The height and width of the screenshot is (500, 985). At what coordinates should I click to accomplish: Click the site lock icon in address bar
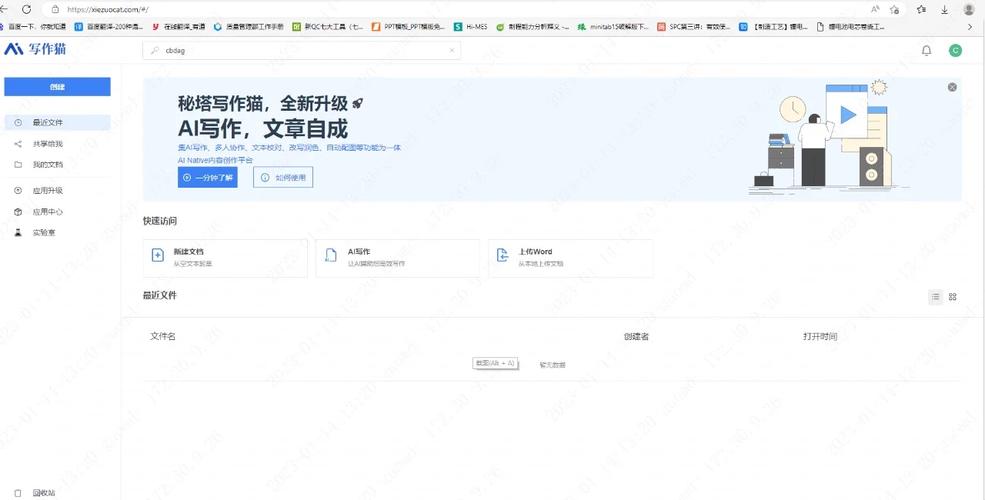tap(55, 9)
